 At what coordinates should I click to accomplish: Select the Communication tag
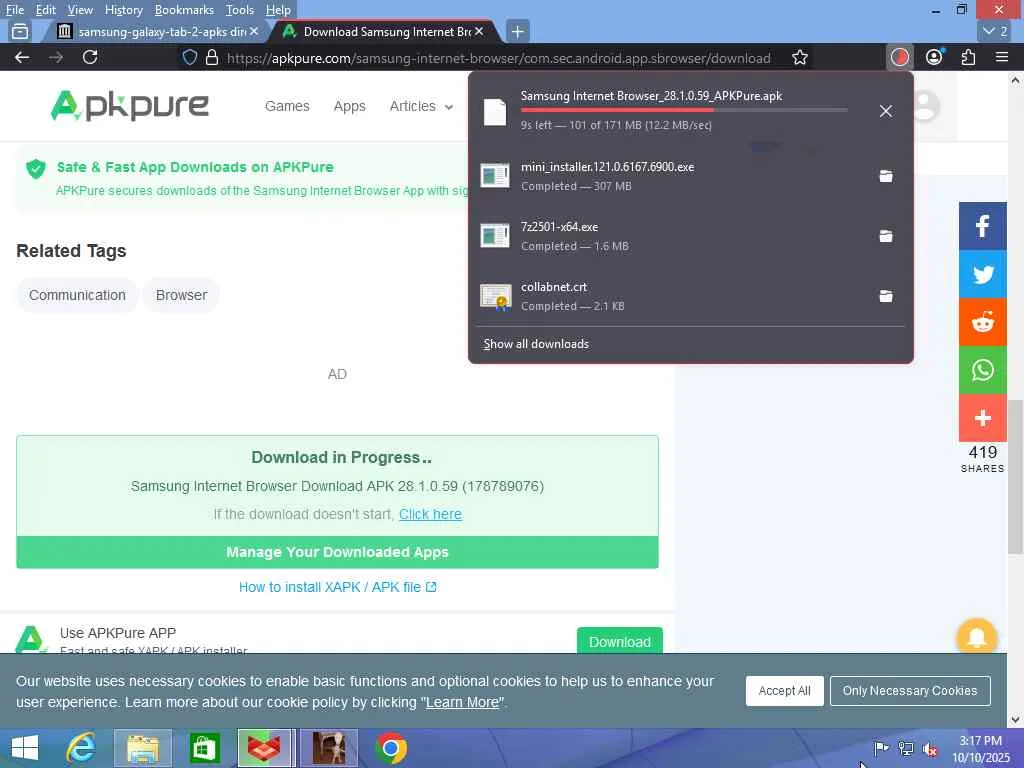[x=77, y=295]
